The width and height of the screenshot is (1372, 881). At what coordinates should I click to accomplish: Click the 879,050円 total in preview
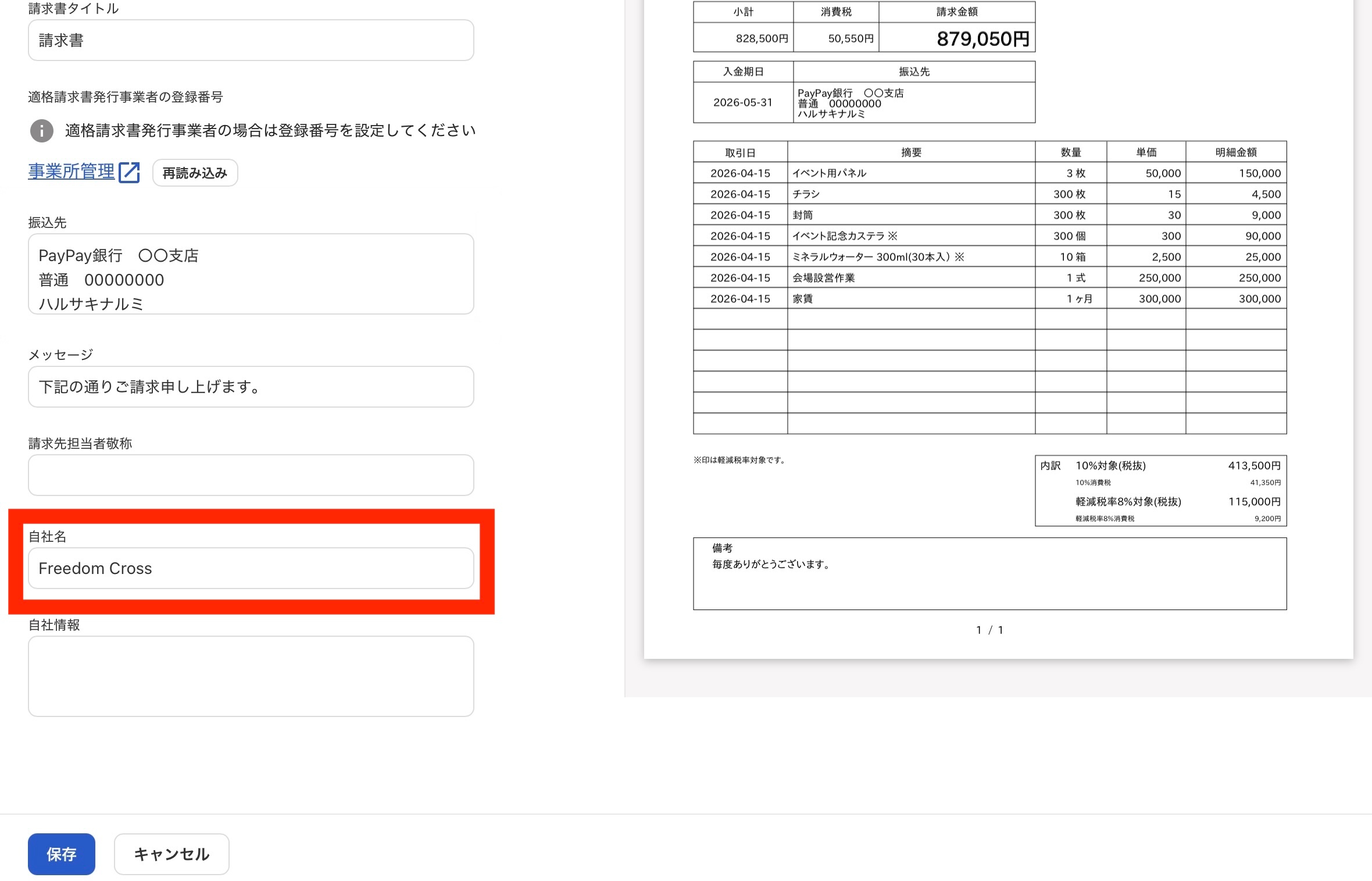tap(982, 39)
